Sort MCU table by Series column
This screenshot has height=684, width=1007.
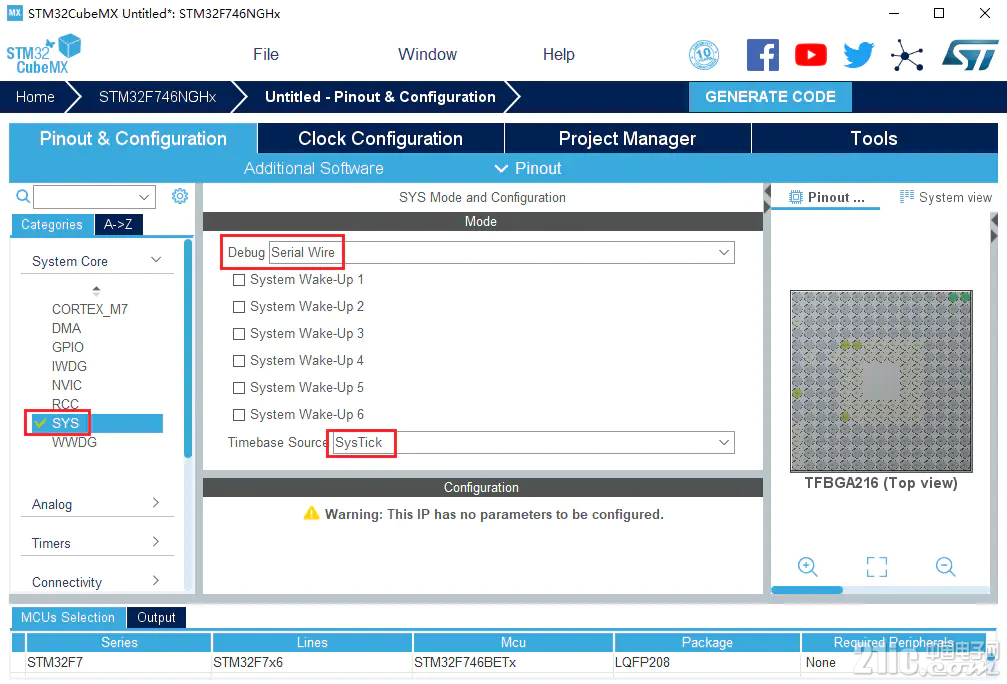coord(119,642)
